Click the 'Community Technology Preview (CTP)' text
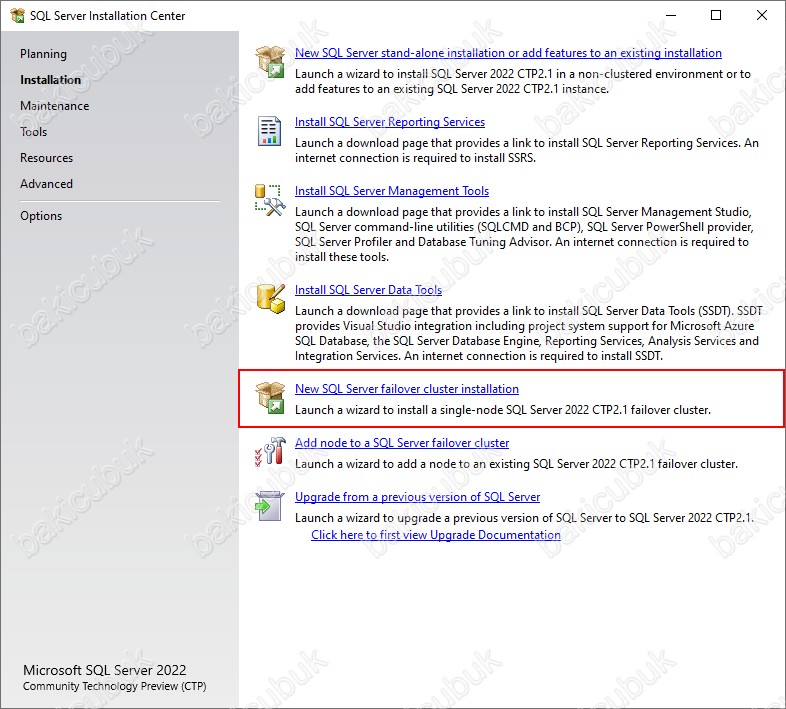Image resolution: width=786 pixels, height=709 pixels. (115, 686)
